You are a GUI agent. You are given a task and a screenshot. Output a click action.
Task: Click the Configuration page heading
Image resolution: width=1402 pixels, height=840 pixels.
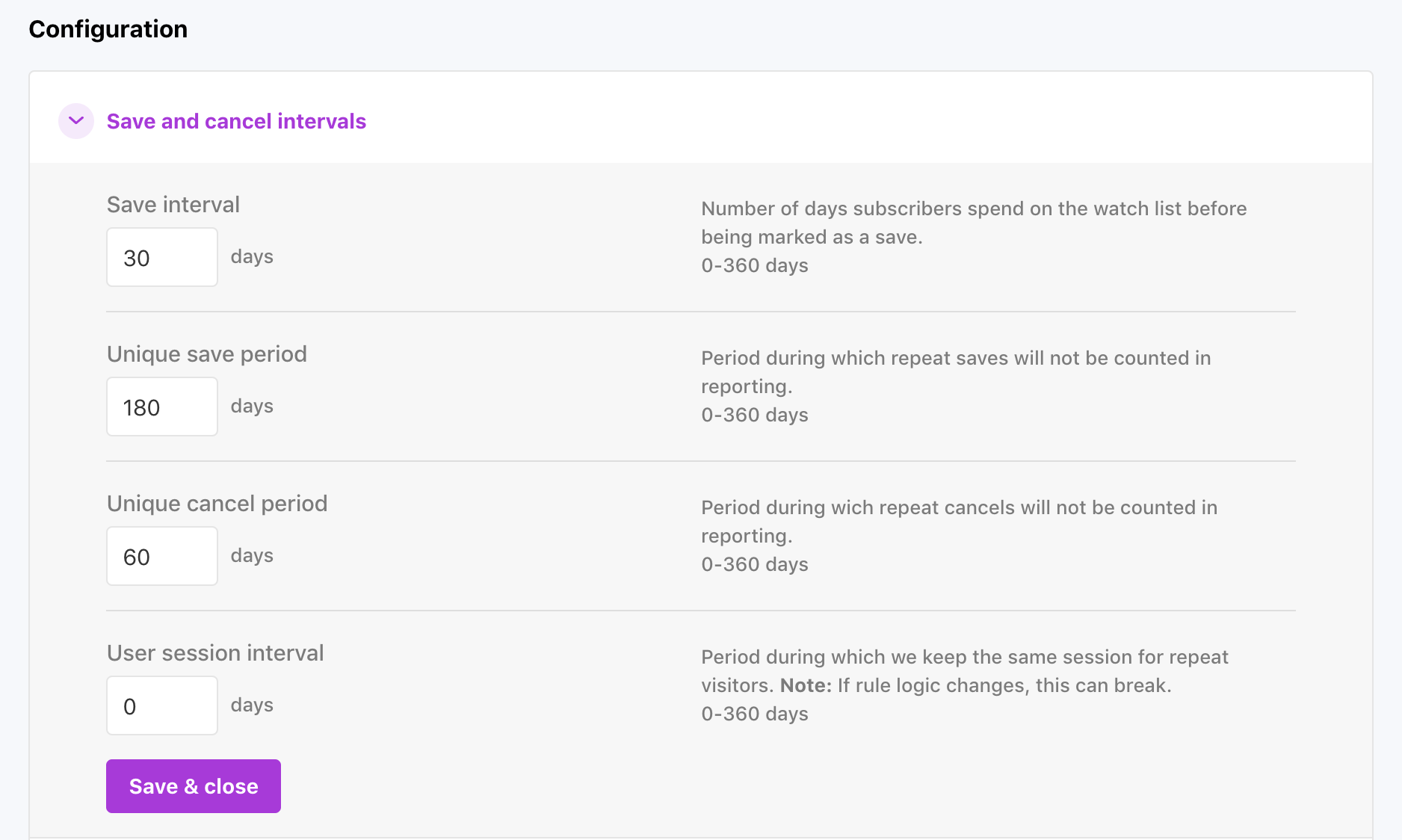(108, 29)
